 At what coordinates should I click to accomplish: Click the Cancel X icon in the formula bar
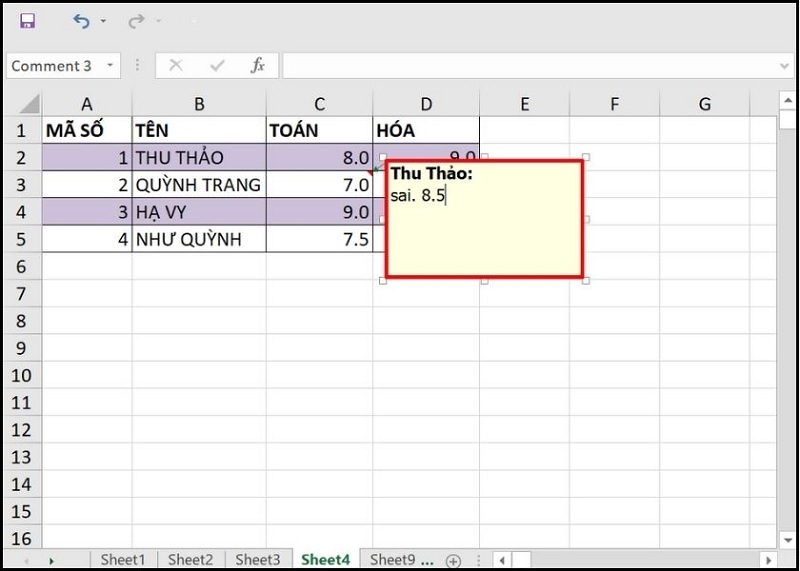[176, 66]
